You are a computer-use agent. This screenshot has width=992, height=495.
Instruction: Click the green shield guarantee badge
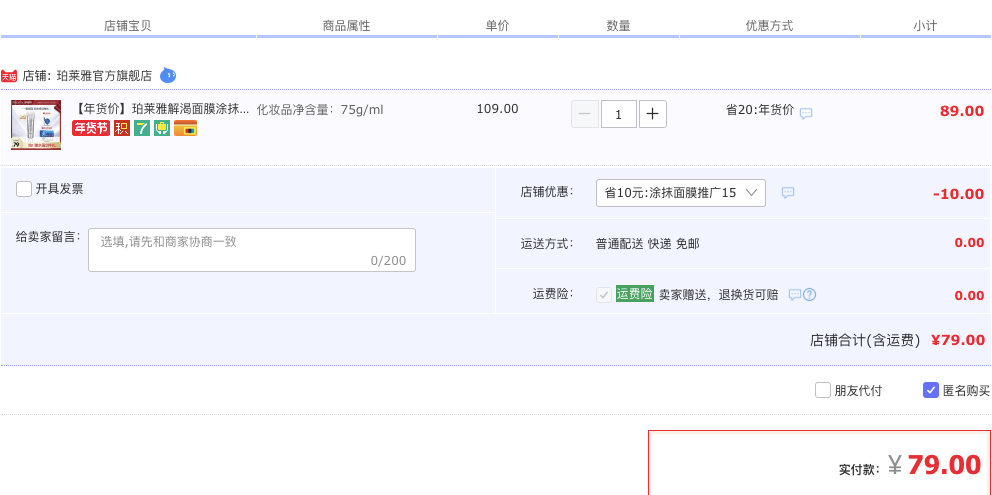tap(162, 128)
